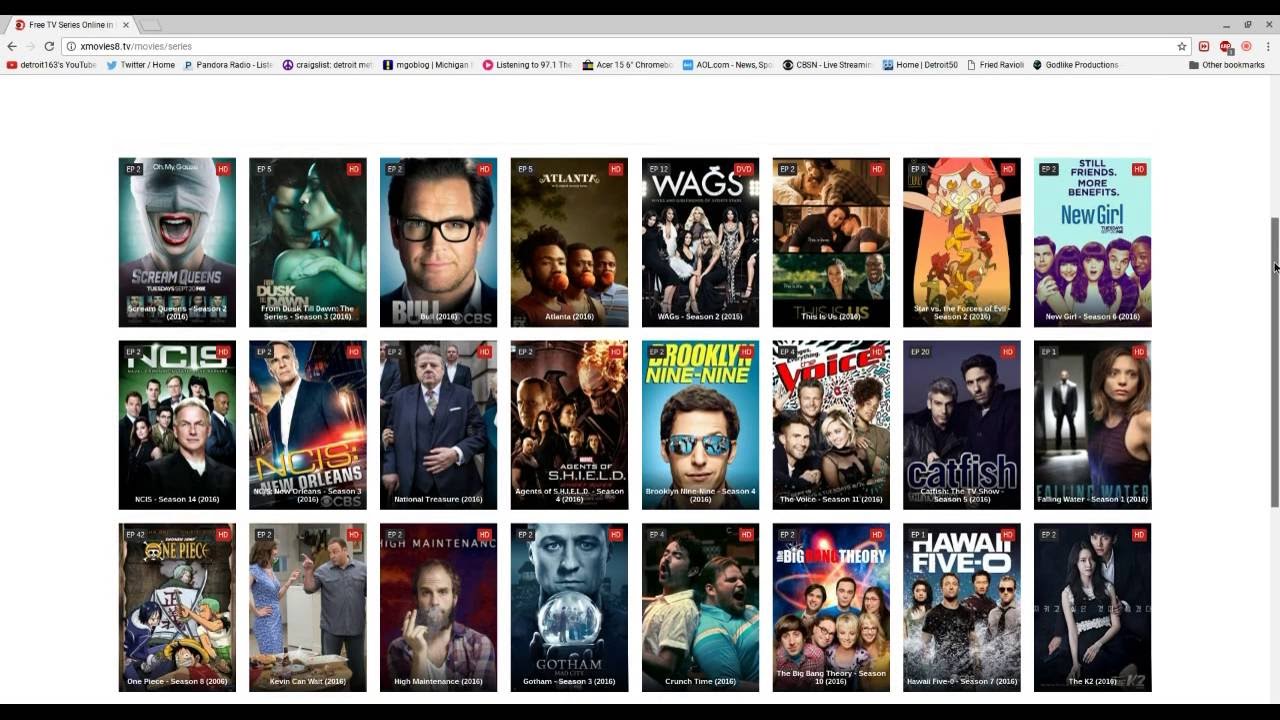Expand the Other bookmarks folder
This screenshot has width=1280, height=720.
pos(1227,65)
